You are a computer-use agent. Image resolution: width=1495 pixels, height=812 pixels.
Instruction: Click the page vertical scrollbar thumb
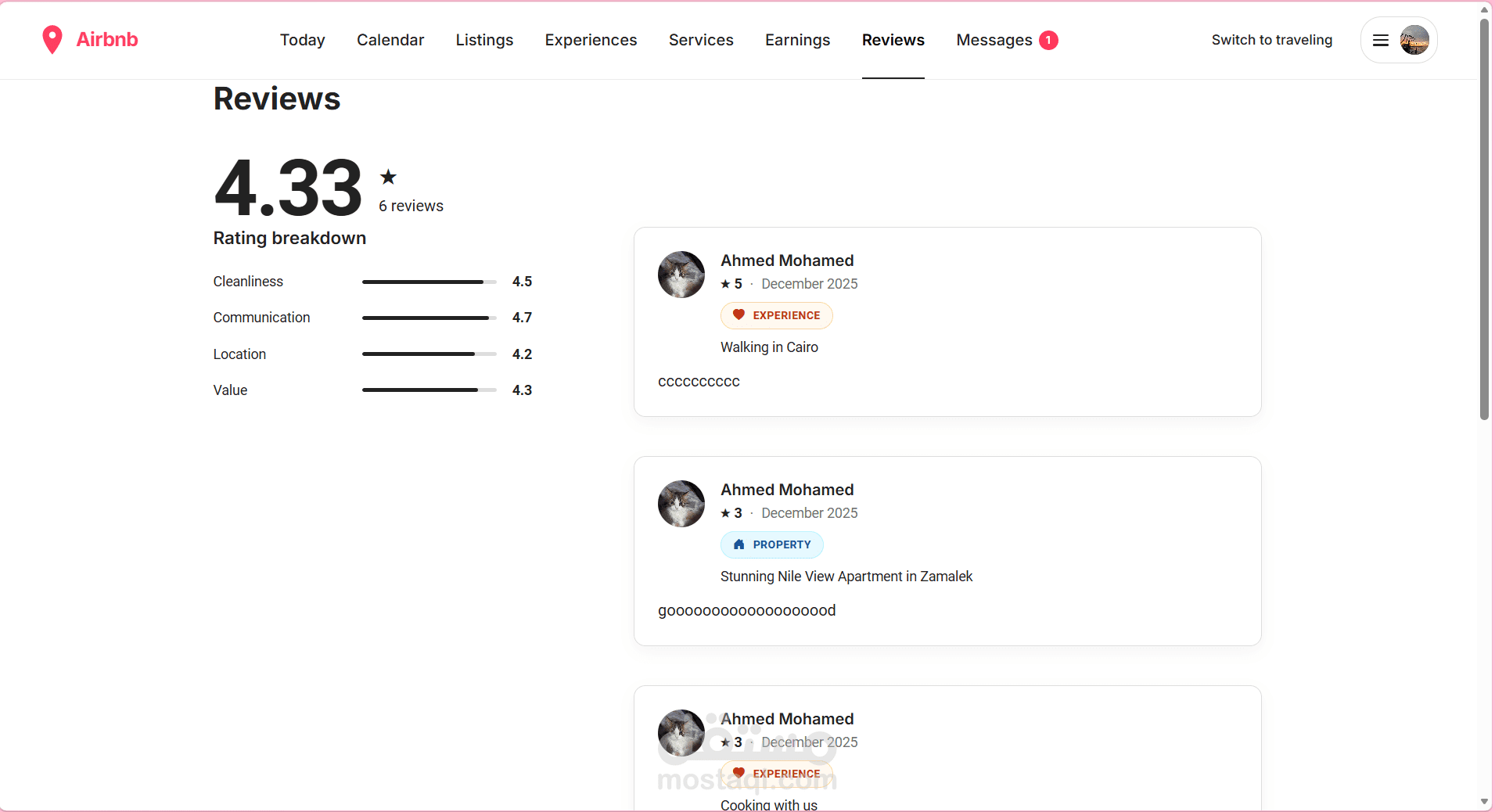[1485, 219]
